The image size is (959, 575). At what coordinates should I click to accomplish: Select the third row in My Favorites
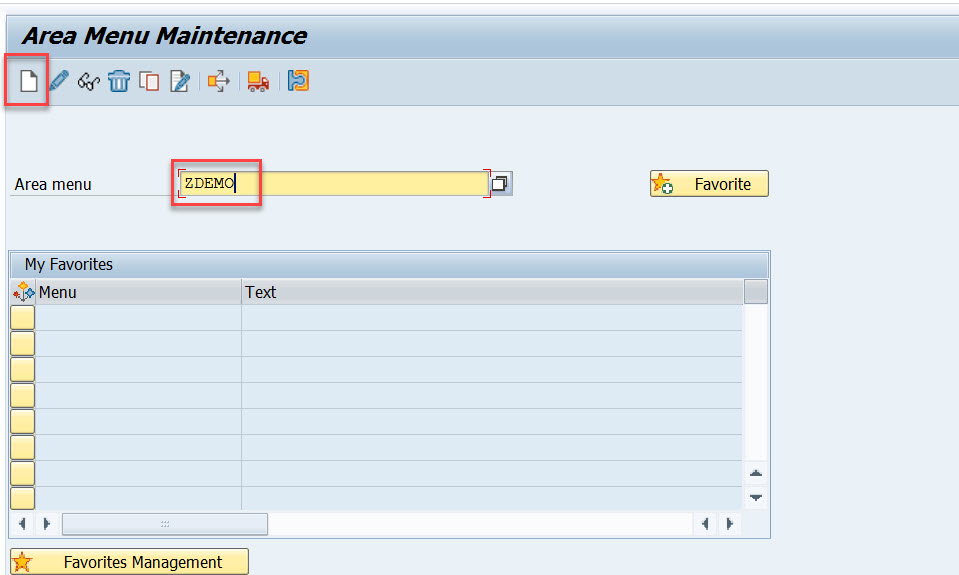[22, 370]
